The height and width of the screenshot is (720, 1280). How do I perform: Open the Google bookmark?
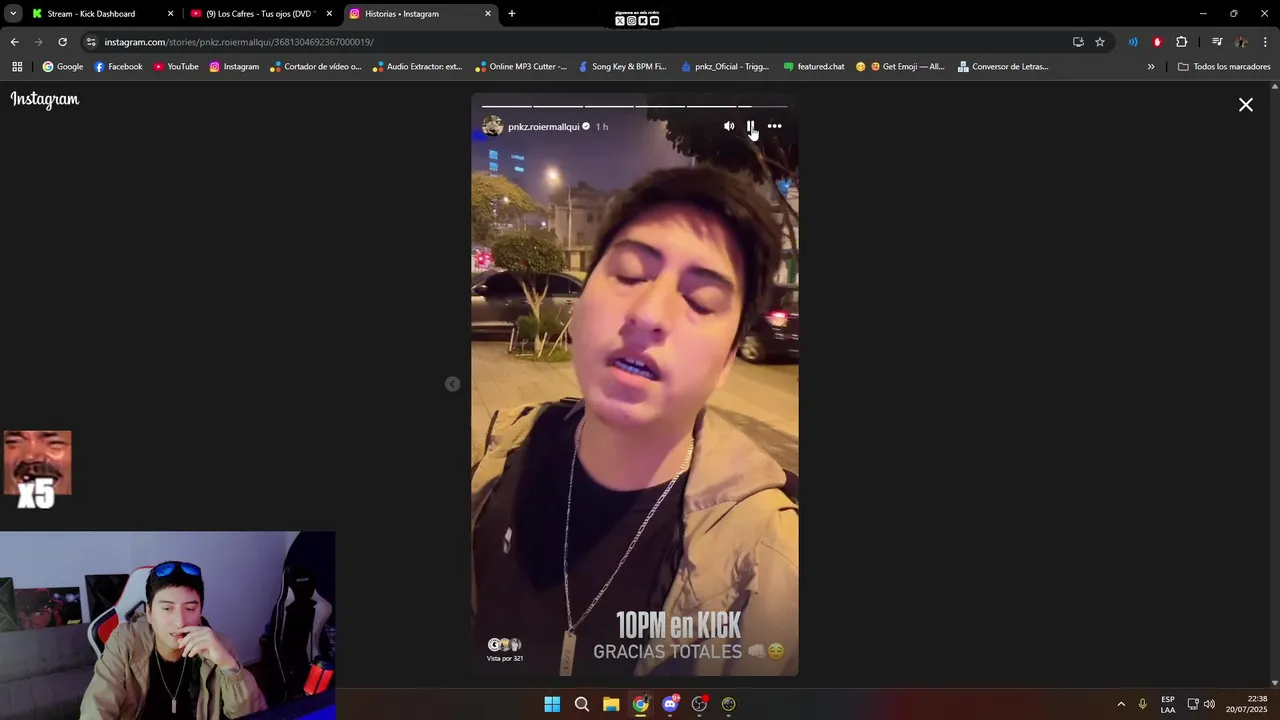[63, 67]
